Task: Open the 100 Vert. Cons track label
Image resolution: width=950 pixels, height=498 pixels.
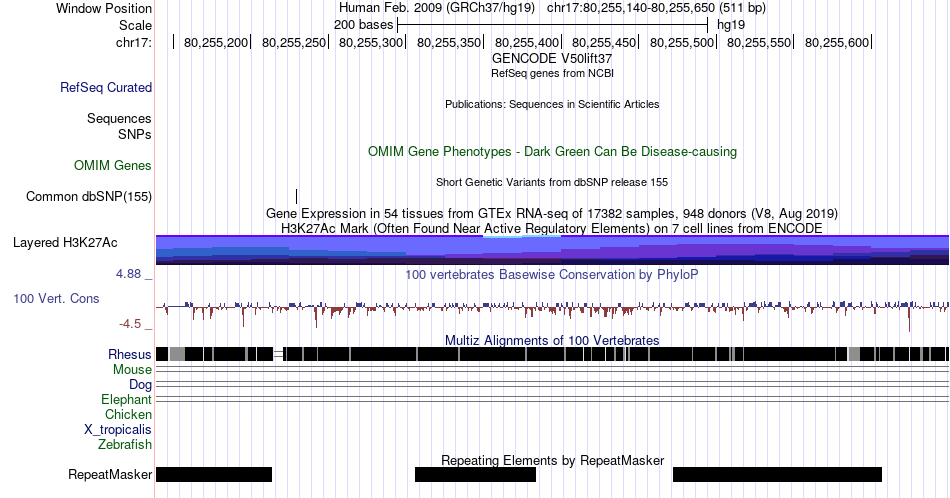Action: coord(56,298)
